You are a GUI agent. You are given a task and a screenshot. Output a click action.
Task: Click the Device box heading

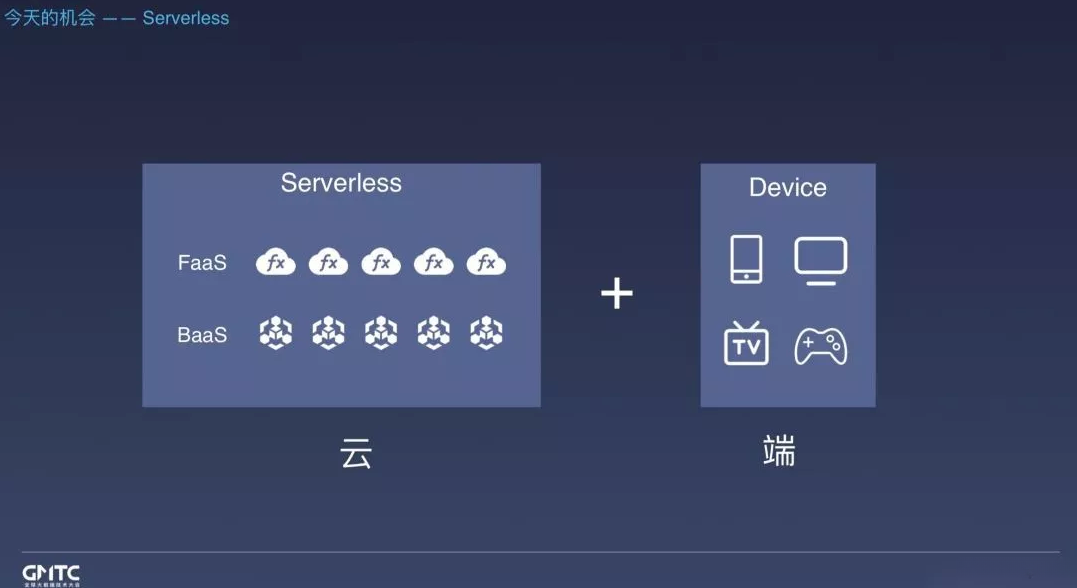[788, 188]
